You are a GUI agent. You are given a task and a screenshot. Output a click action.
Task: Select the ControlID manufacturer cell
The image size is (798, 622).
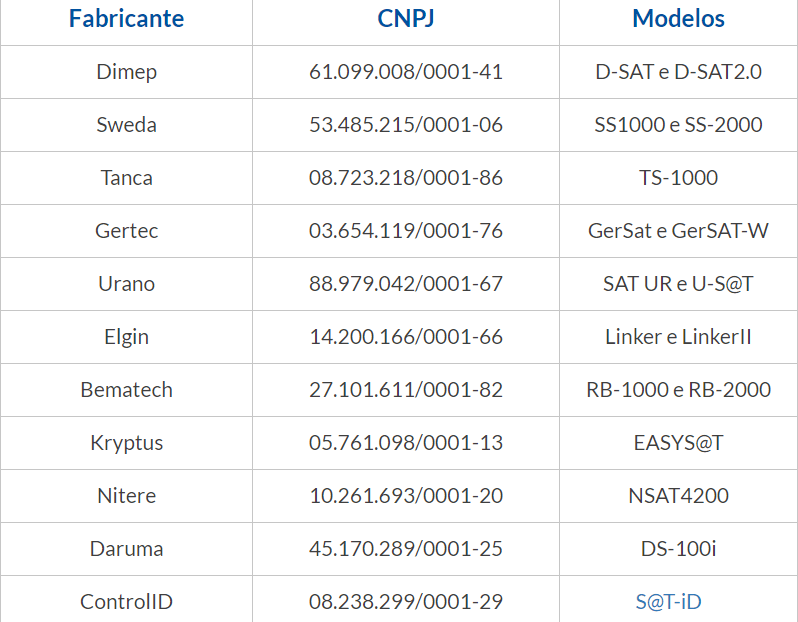click(126, 599)
